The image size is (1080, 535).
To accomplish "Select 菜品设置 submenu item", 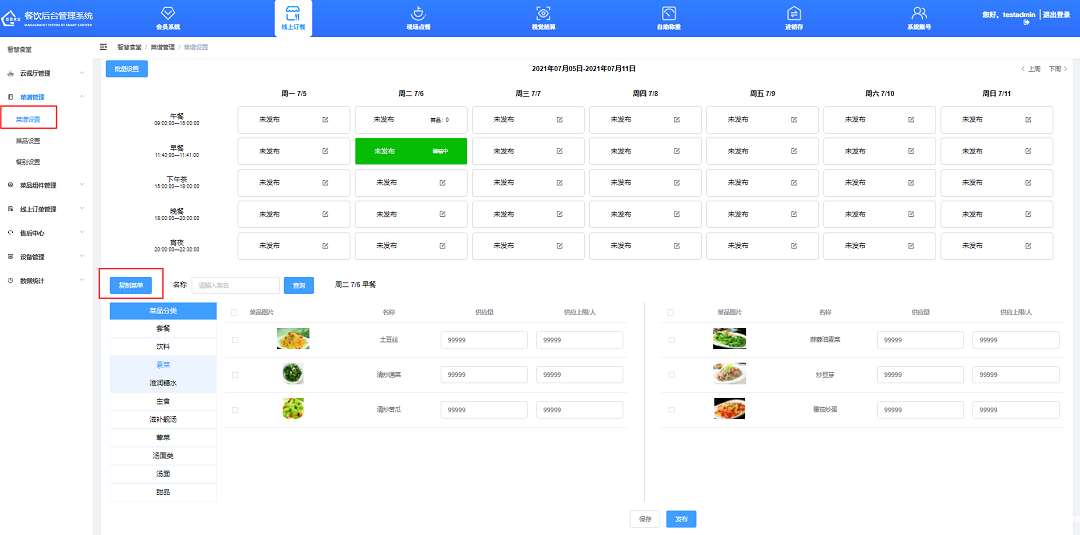I will point(28,141).
